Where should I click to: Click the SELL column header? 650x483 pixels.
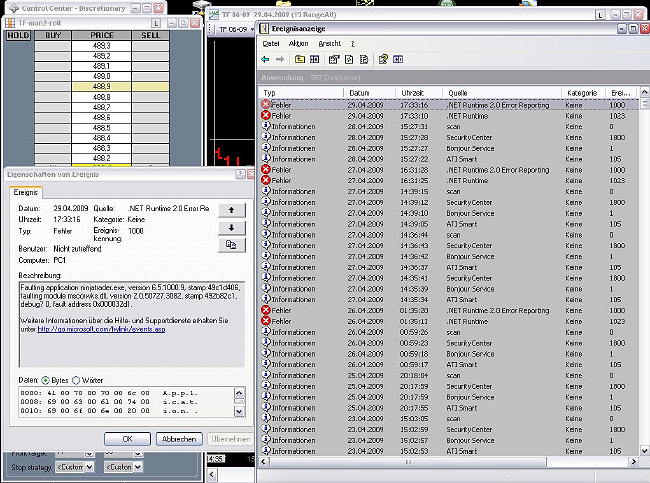point(150,35)
